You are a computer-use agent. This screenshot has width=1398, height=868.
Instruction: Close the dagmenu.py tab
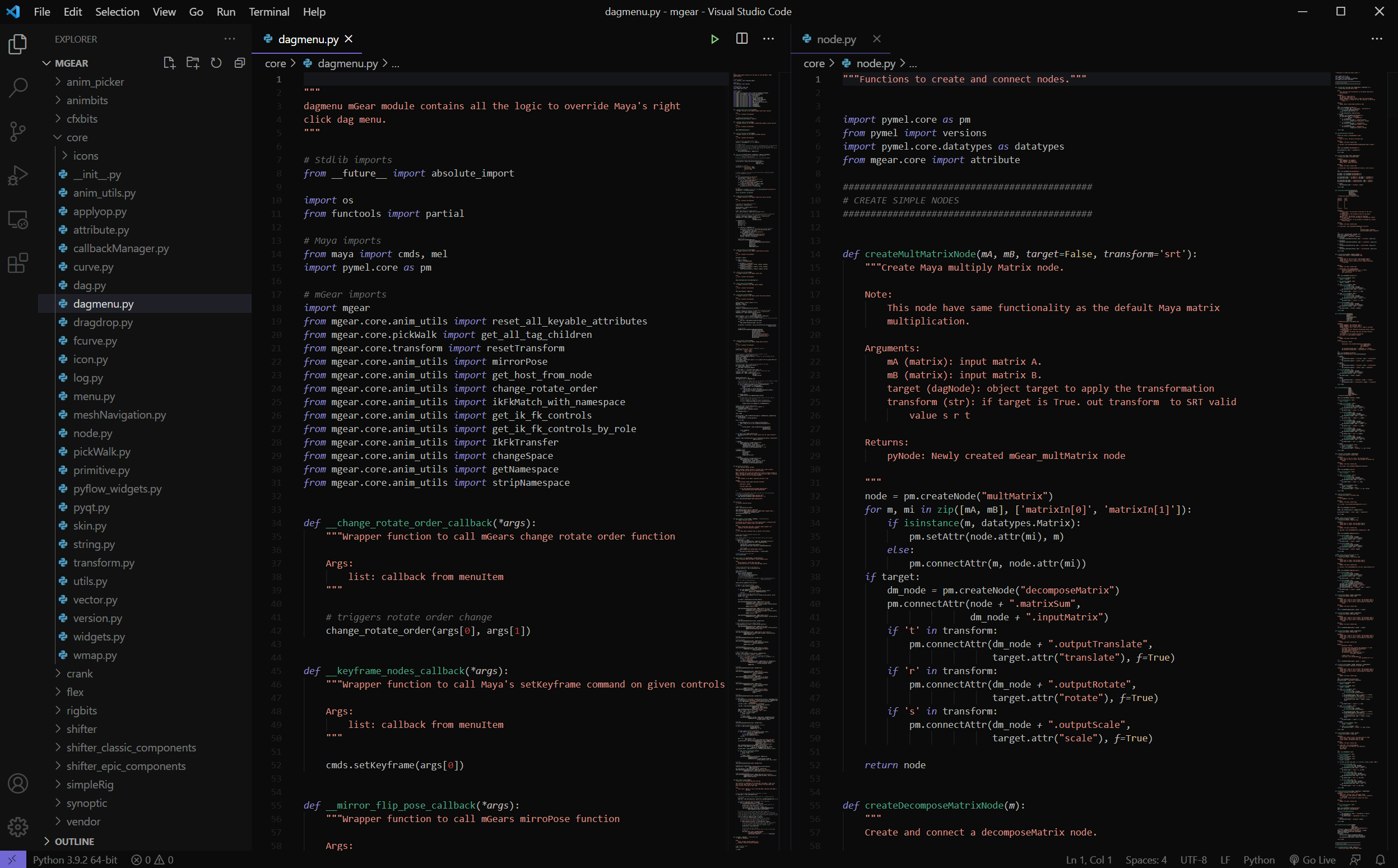click(x=349, y=39)
